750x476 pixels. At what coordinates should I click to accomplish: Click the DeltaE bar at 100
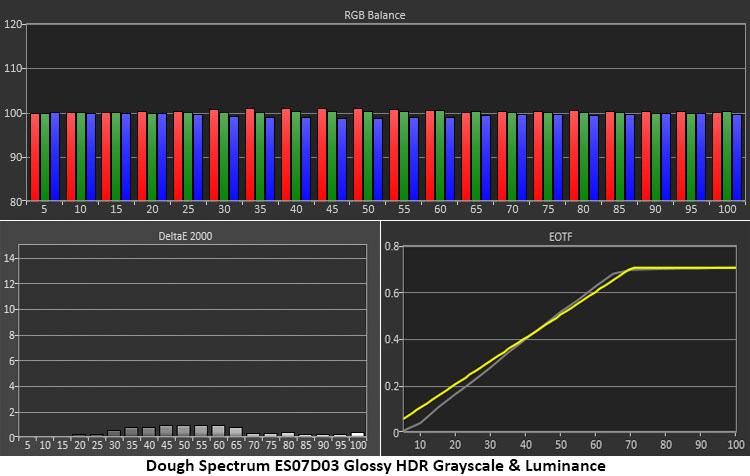pyautogui.click(x=358, y=435)
